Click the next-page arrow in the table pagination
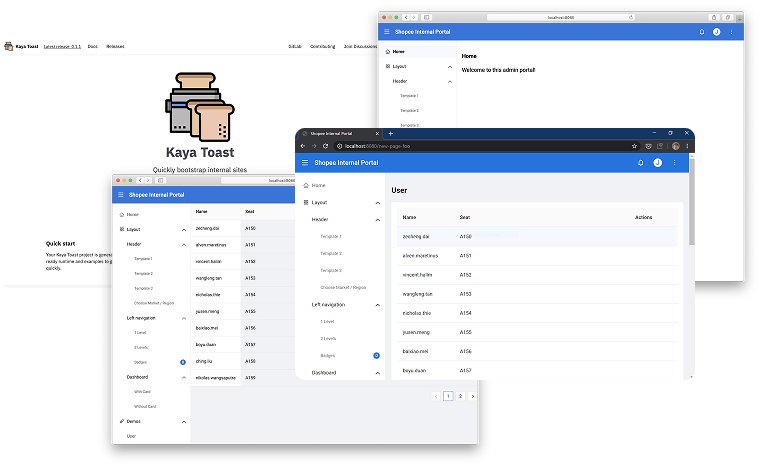The width and height of the screenshot is (761, 467). [x=473, y=396]
